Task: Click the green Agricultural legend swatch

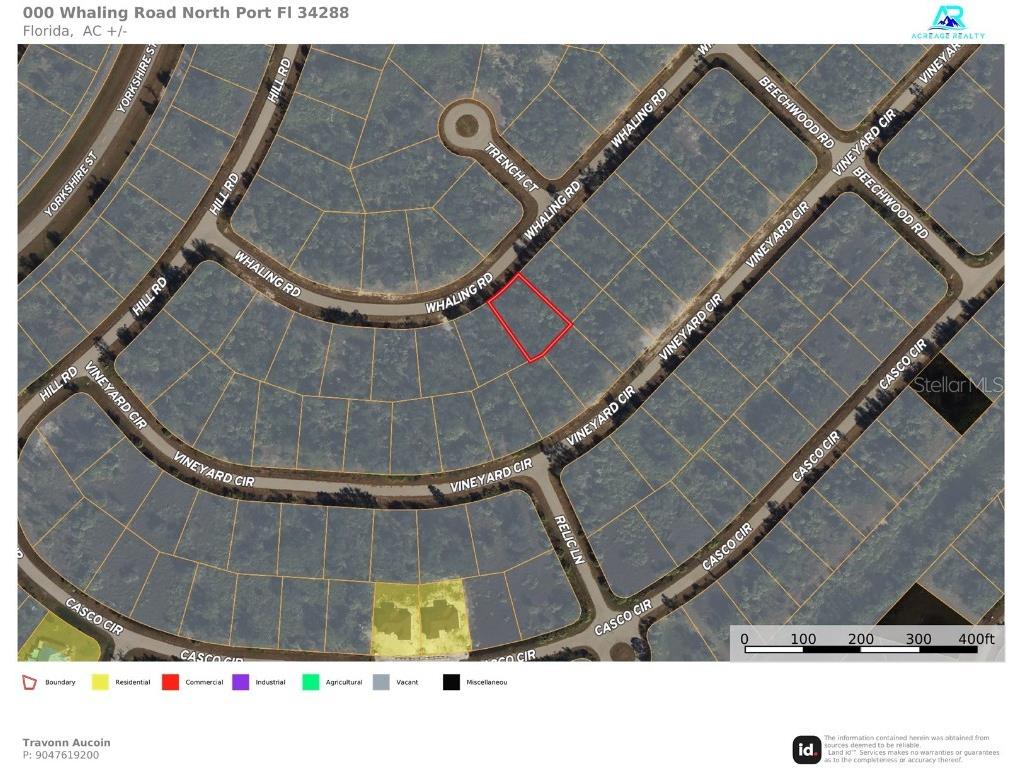Action: [x=310, y=682]
